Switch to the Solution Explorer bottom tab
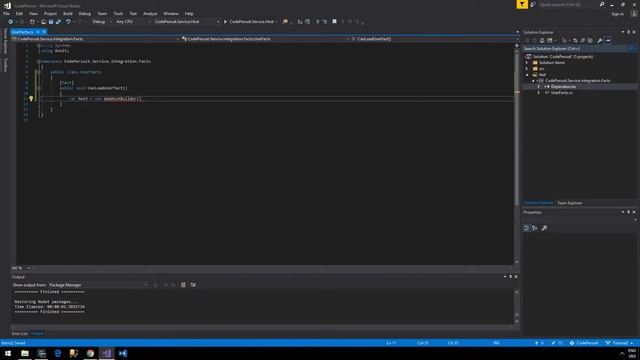 538,203
